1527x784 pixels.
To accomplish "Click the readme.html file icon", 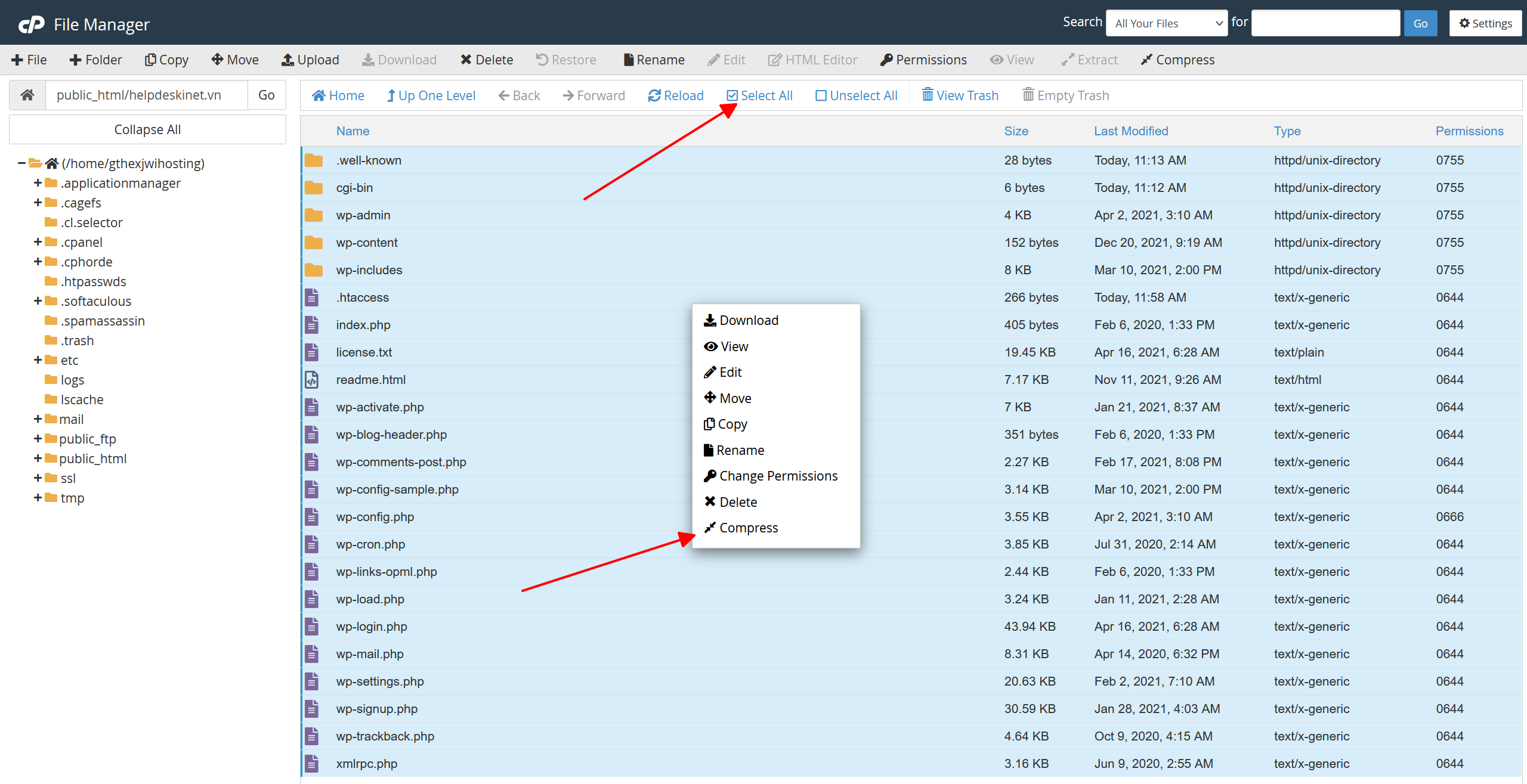I will pos(312,380).
